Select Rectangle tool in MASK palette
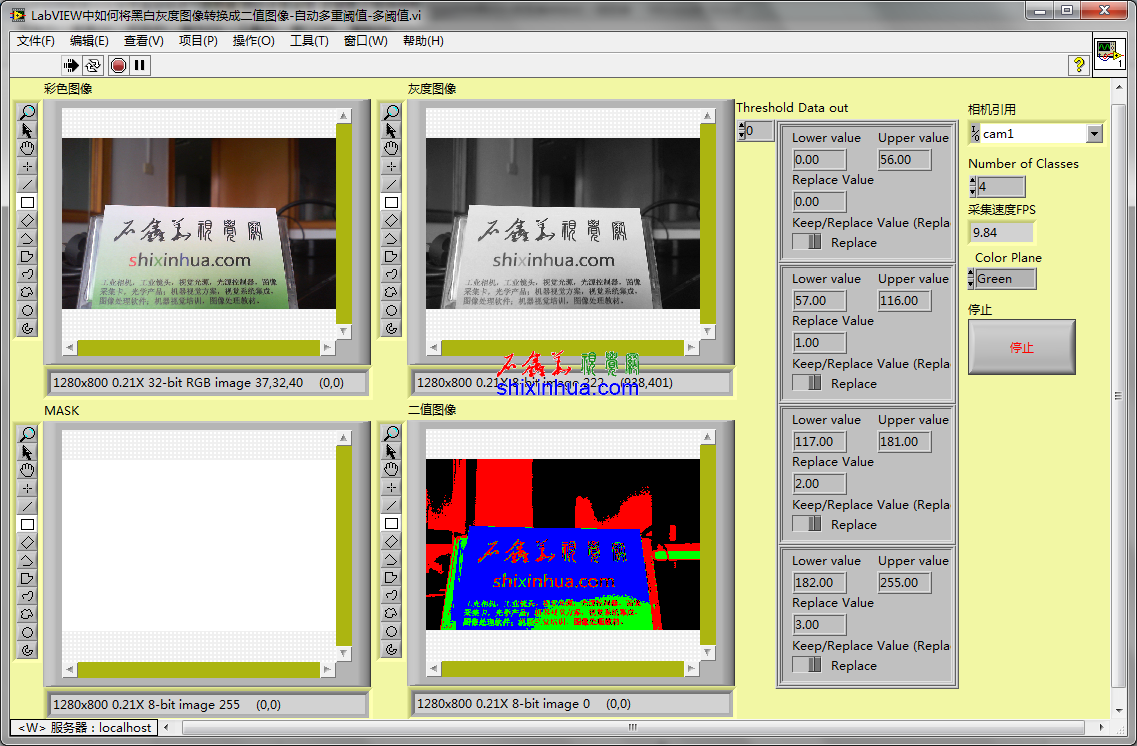1137x746 pixels. tap(28, 524)
